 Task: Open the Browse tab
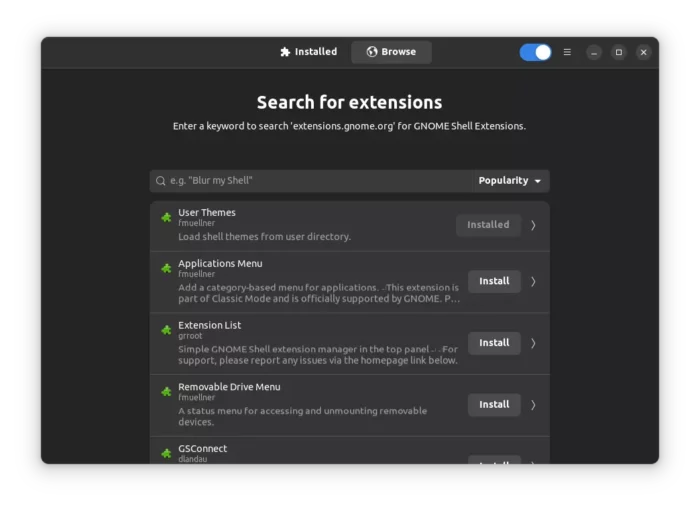(392, 52)
